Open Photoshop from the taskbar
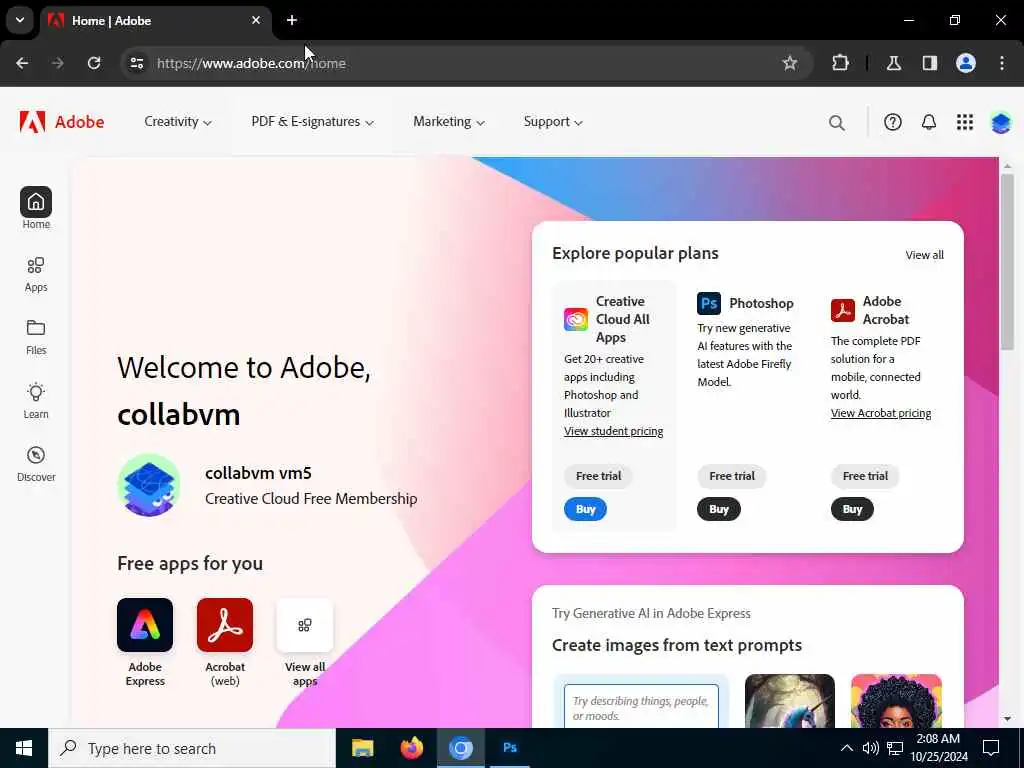 [x=510, y=748]
